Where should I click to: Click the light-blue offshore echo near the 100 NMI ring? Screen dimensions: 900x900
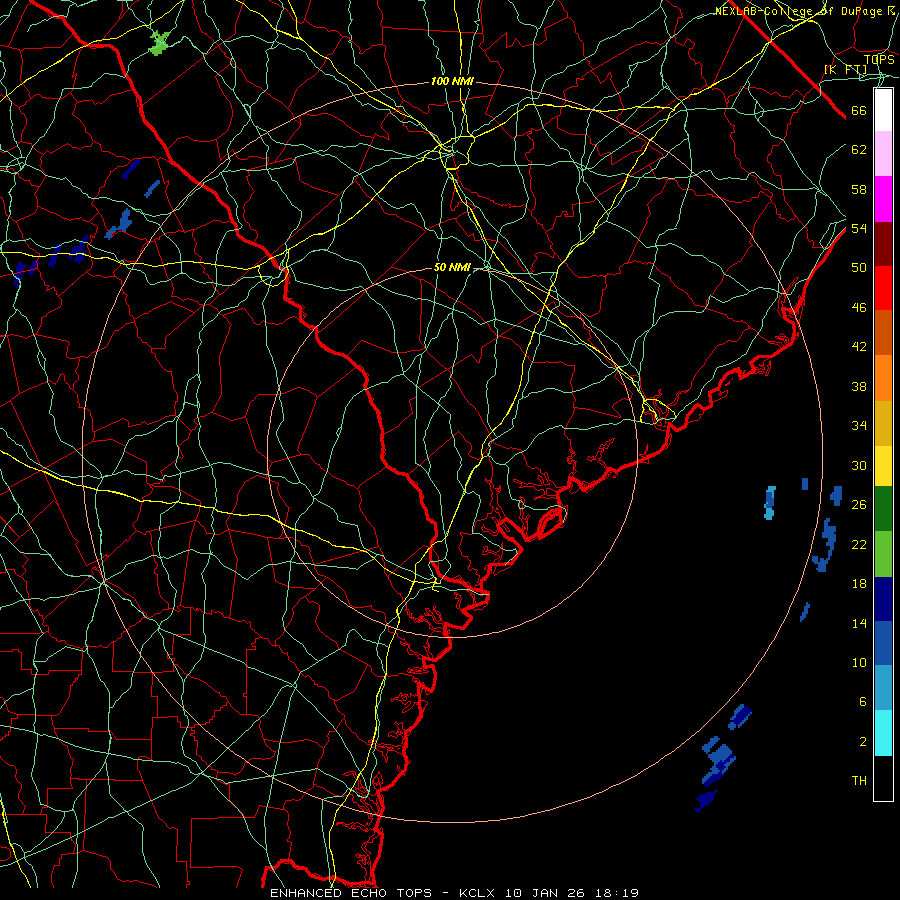tap(770, 503)
